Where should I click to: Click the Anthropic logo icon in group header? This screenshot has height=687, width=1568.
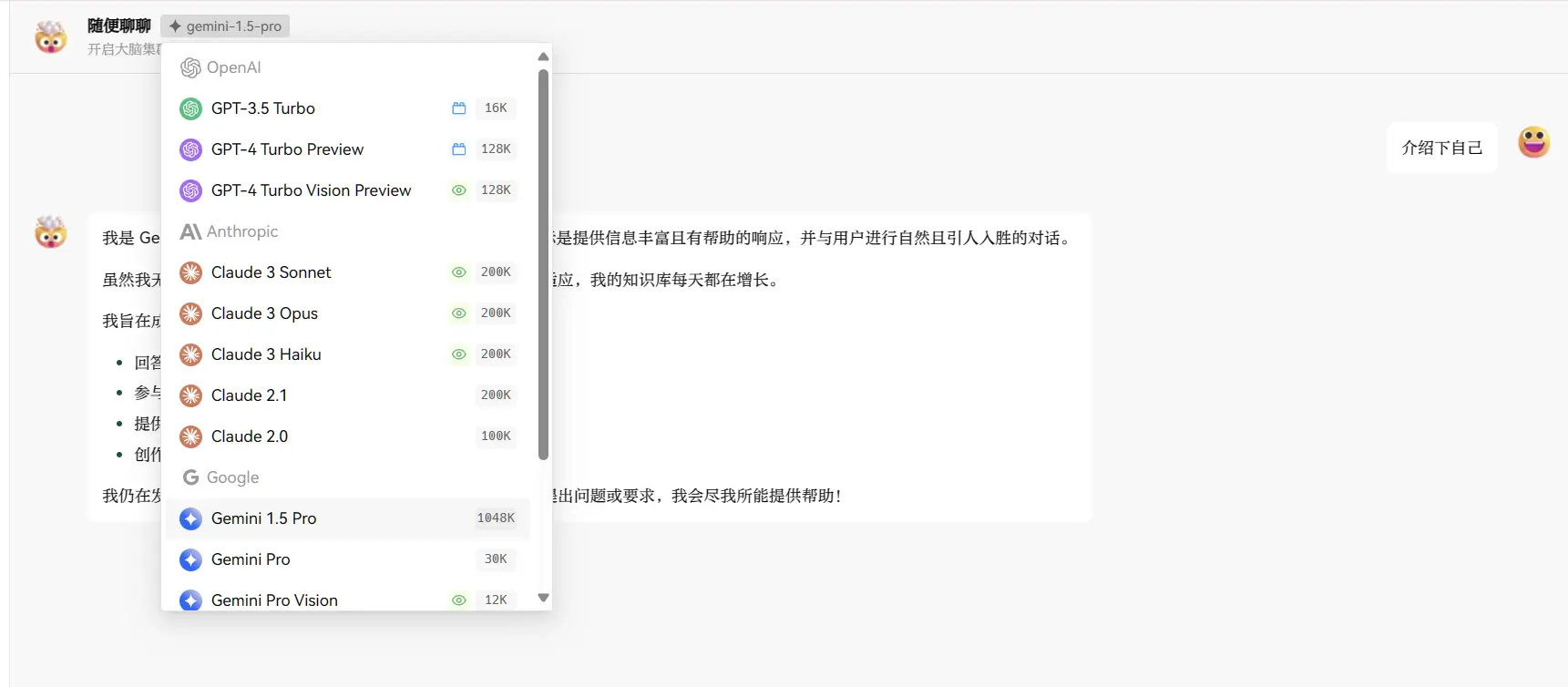190,231
